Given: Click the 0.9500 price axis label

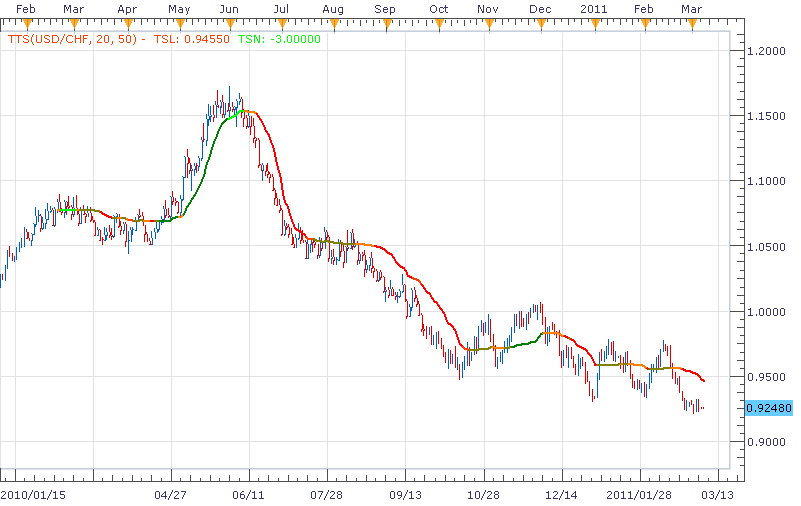Looking at the screenshot, I should 766,377.
